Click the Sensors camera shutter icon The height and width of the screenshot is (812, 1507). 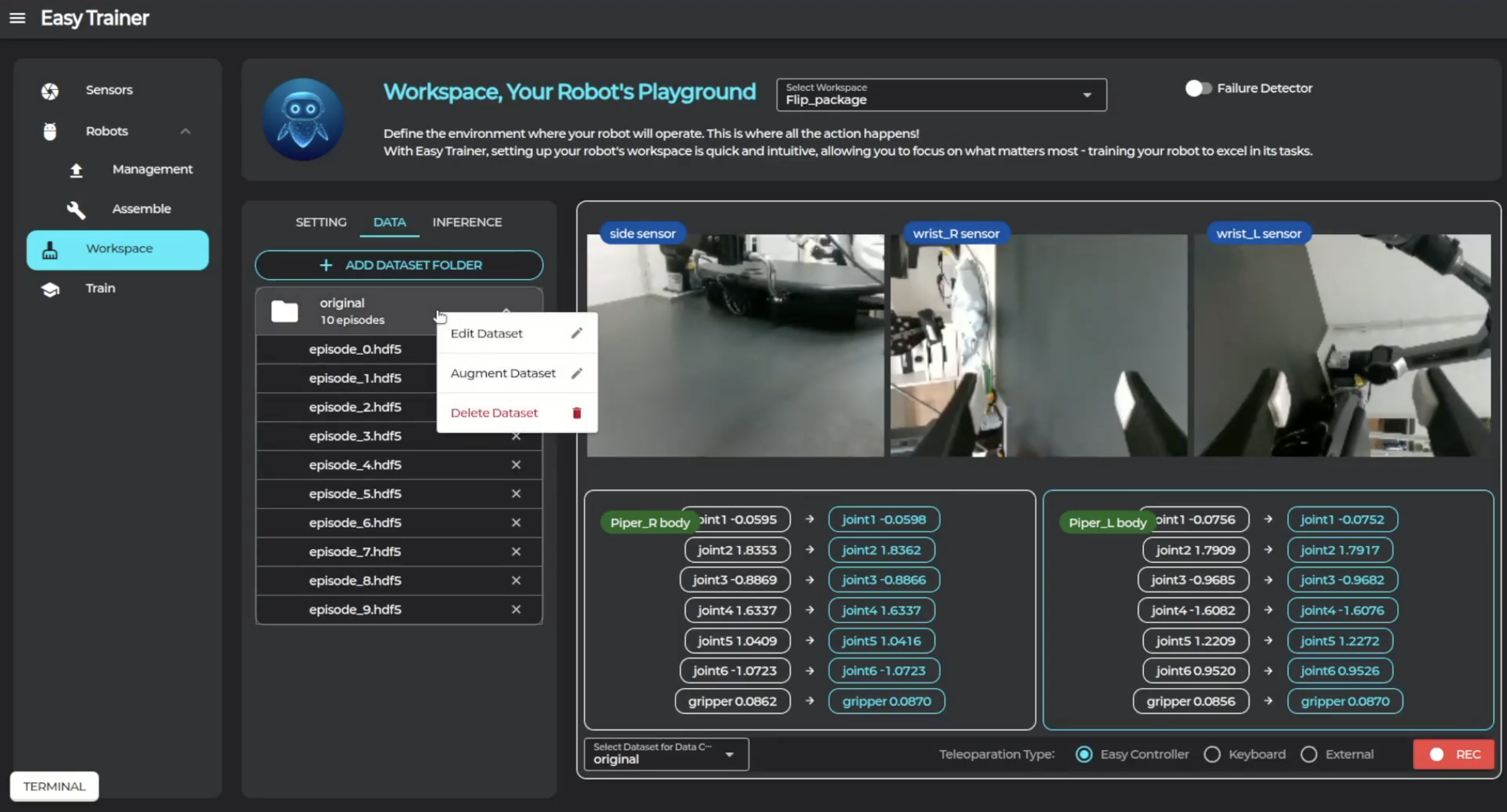point(50,91)
